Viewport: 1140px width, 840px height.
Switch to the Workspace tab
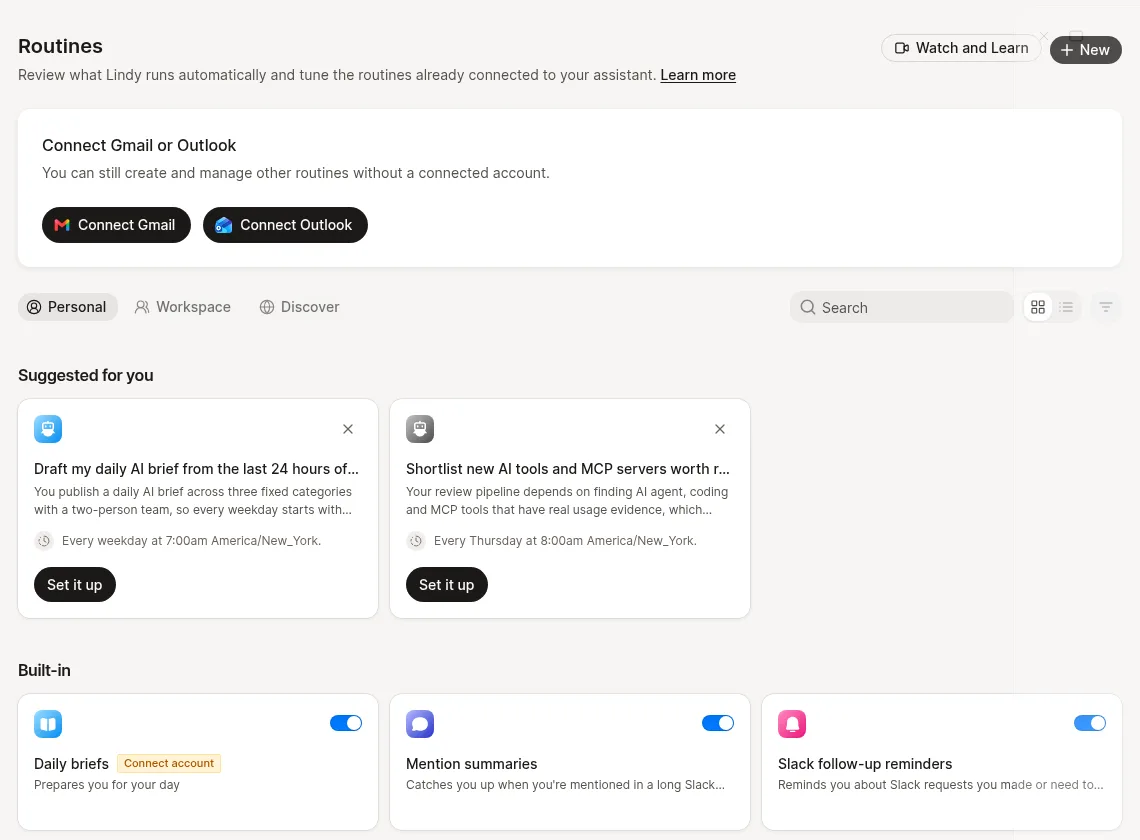pos(182,307)
